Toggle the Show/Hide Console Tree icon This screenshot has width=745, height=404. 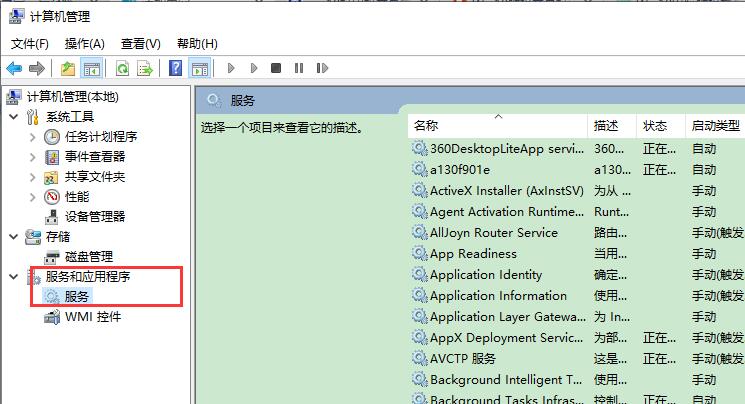click(x=91, y=68)
